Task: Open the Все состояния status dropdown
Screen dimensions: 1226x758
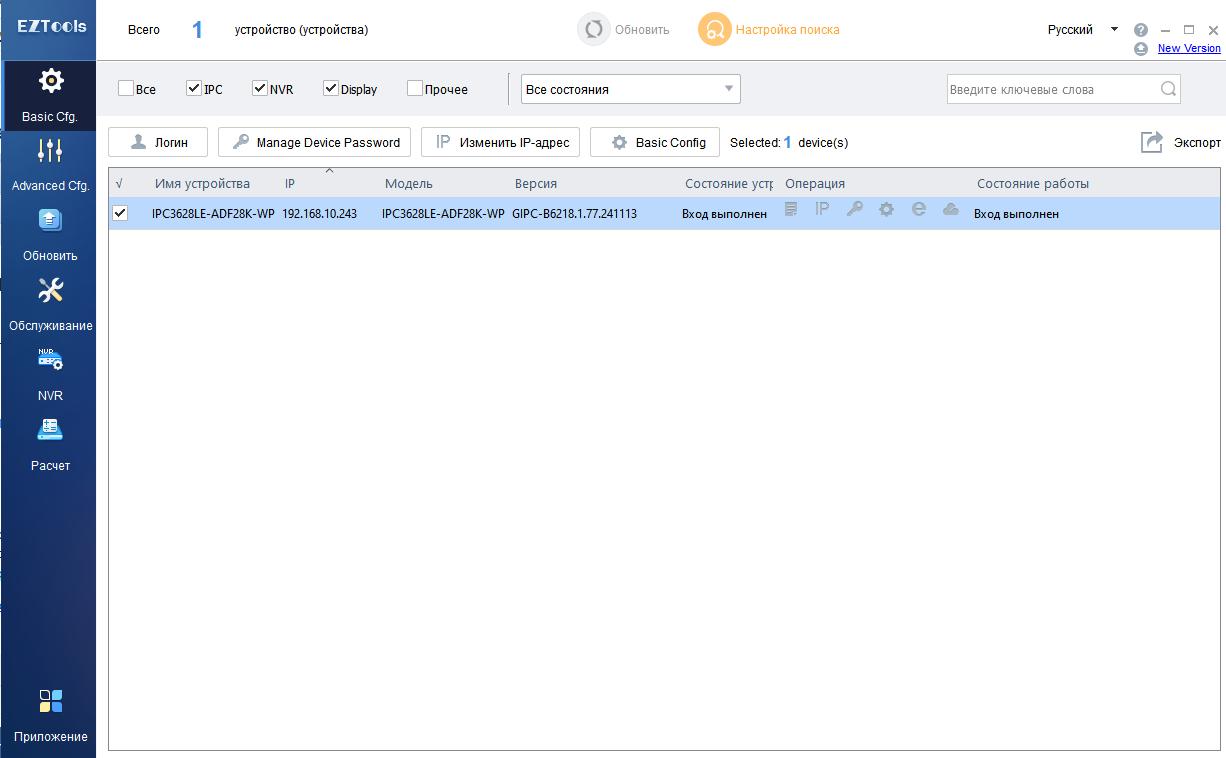Action: tap(630, 89)
